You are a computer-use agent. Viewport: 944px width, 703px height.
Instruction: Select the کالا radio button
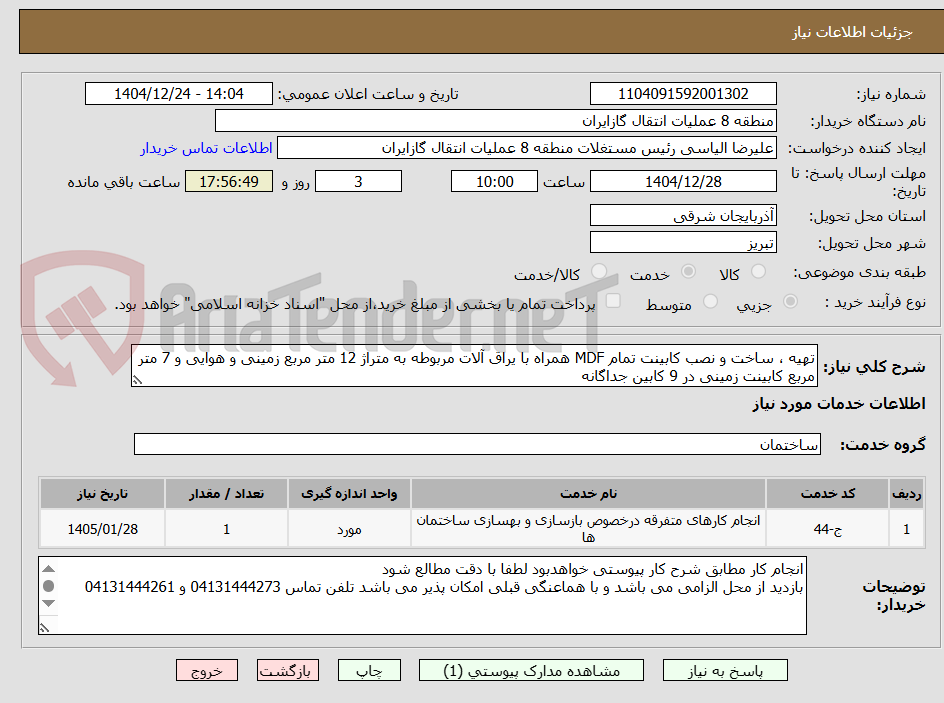(759, 272)
